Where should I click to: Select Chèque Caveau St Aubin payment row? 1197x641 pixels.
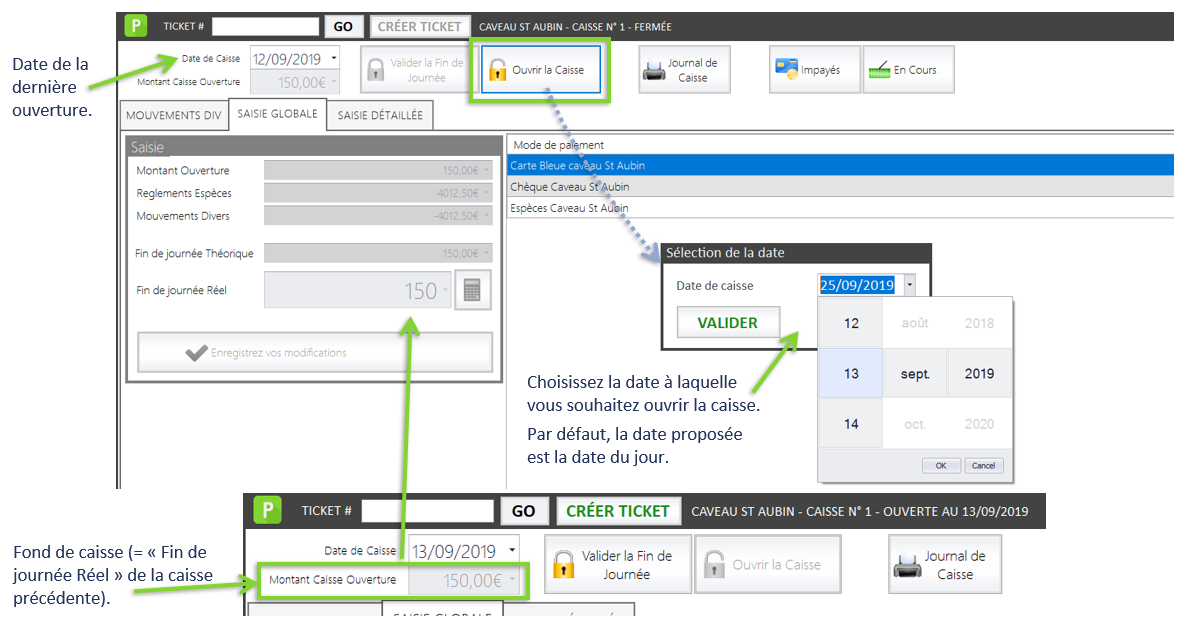point(570,187)
